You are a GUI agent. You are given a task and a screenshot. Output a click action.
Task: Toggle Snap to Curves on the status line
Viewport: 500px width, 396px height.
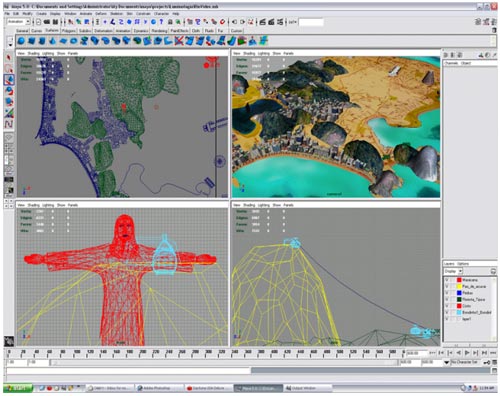click(x=197, y=22)
